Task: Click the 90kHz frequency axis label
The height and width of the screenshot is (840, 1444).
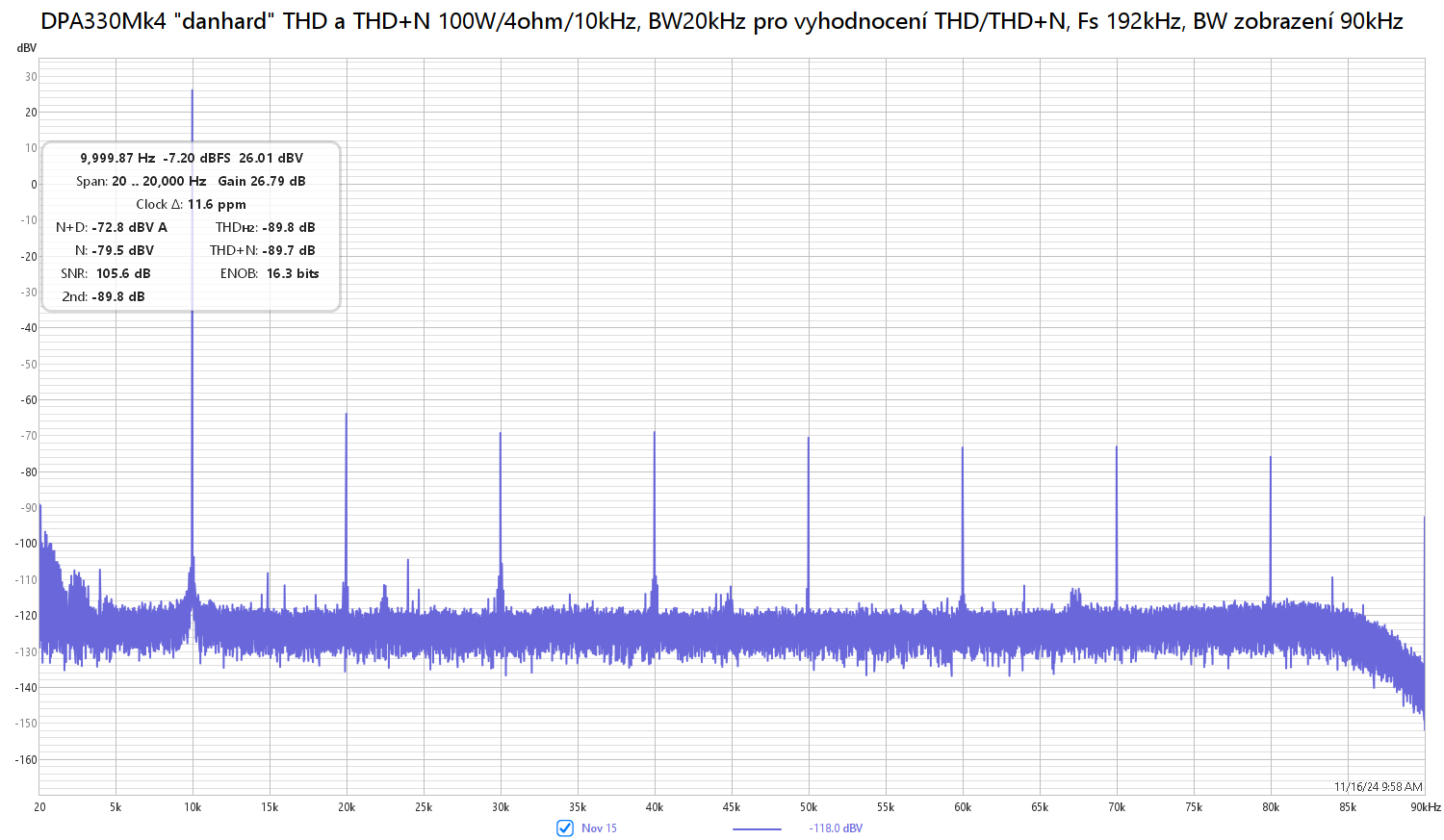Action: coord(1426,807)
